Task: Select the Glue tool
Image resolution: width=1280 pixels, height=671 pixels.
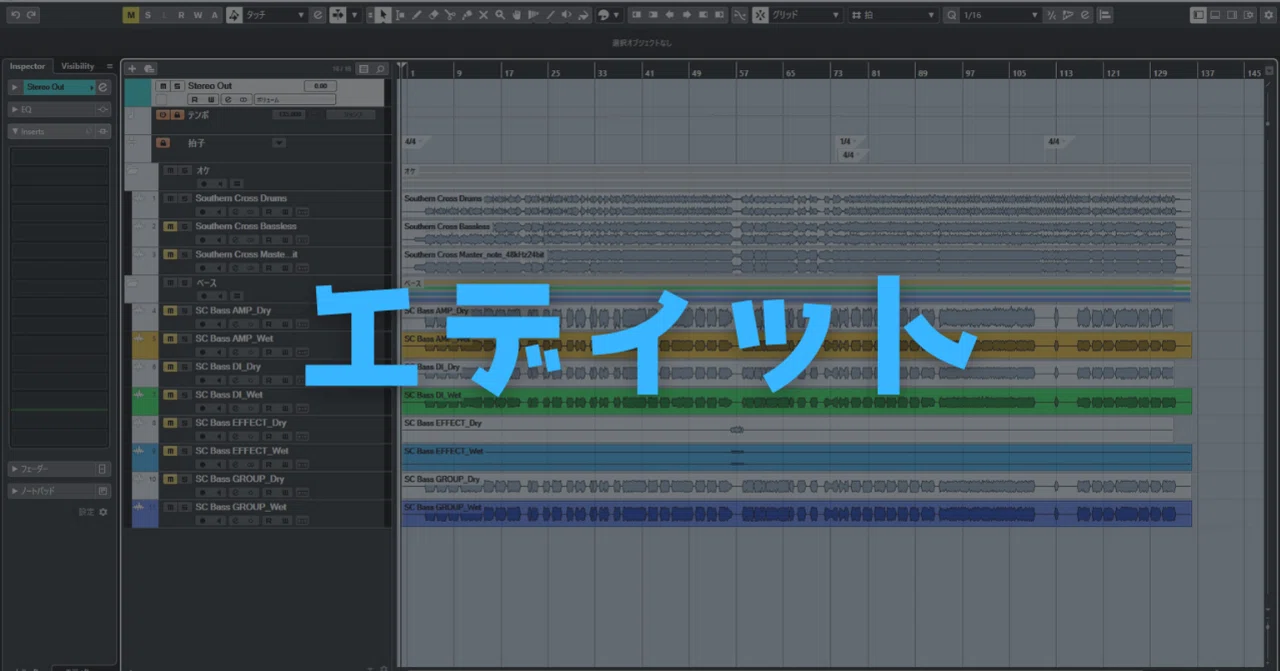Action: (x=467, y=15)
